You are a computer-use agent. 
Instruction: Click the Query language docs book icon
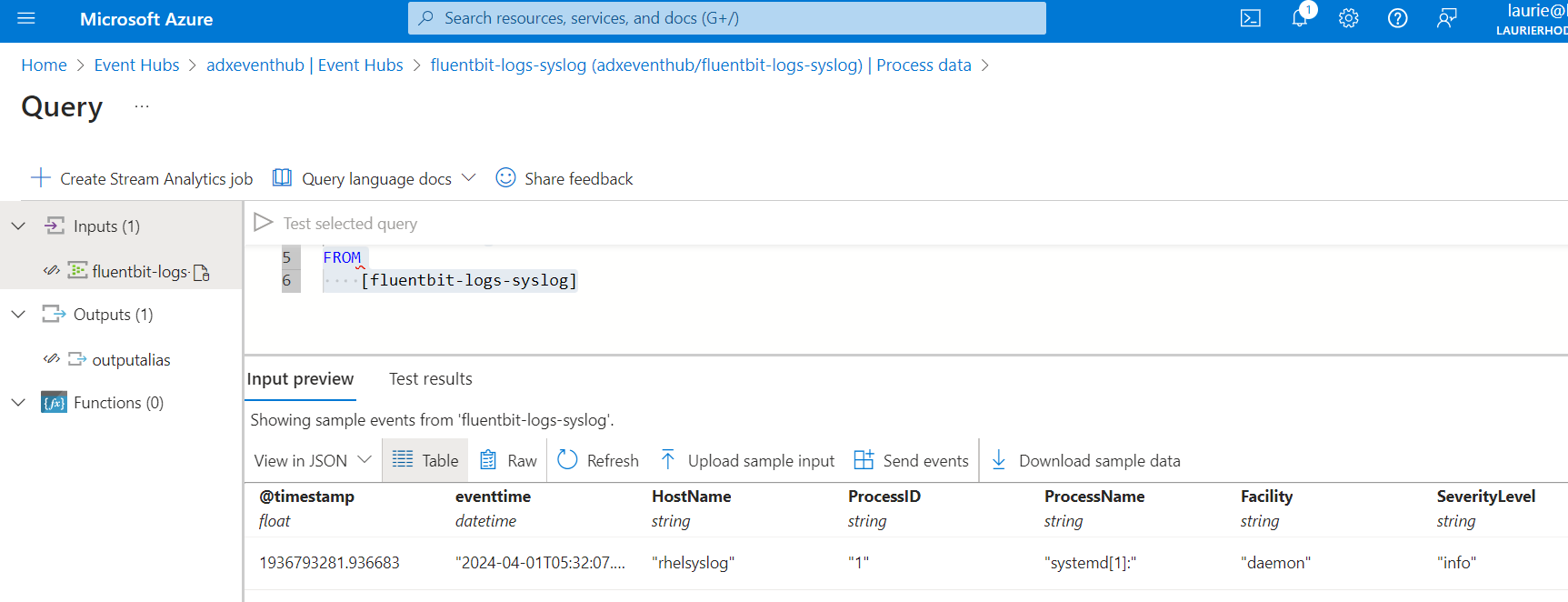[x=282, y=178]
